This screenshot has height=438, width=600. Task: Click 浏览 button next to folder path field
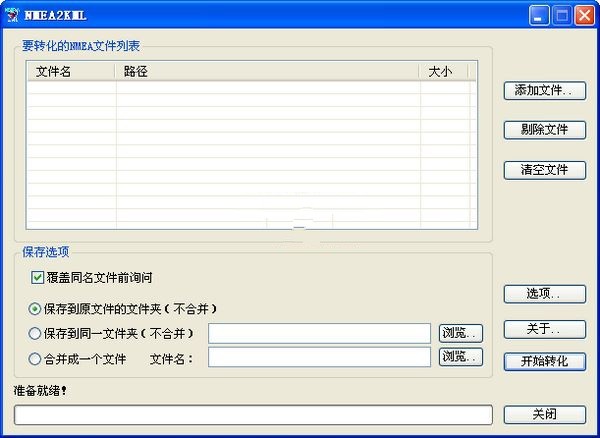461,334
